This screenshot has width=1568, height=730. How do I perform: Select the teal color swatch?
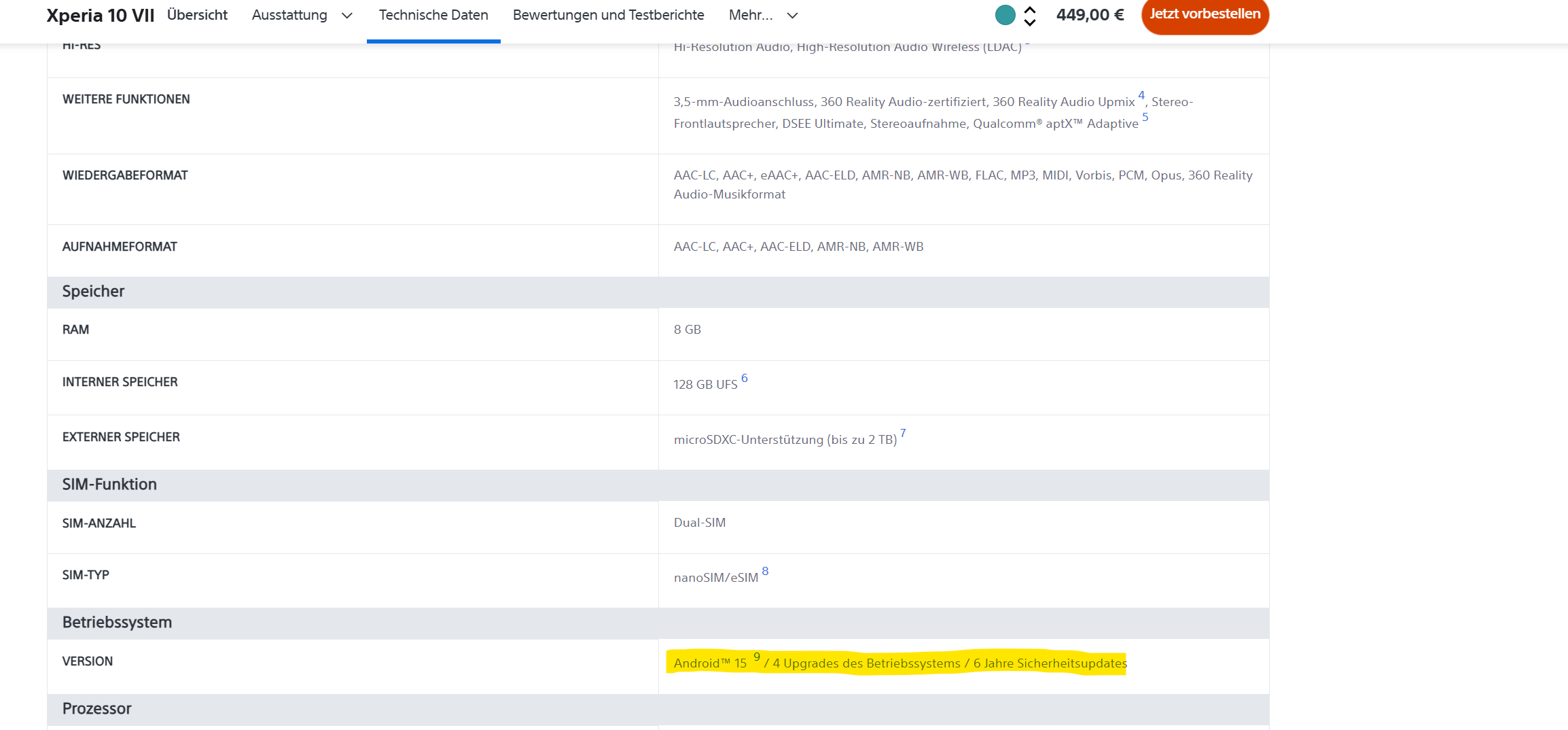pos(1005,15)
